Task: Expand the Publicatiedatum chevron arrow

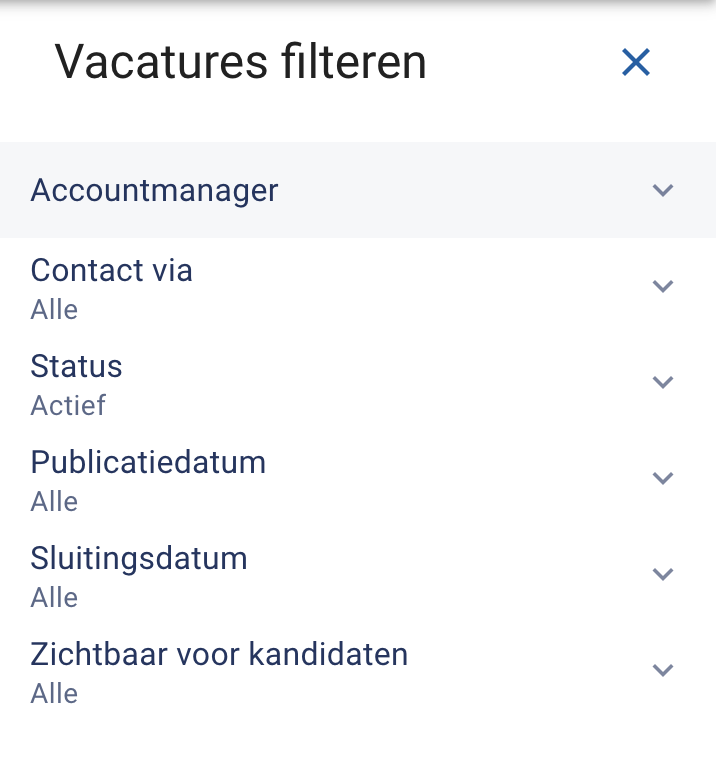Action: pos(663,478)
